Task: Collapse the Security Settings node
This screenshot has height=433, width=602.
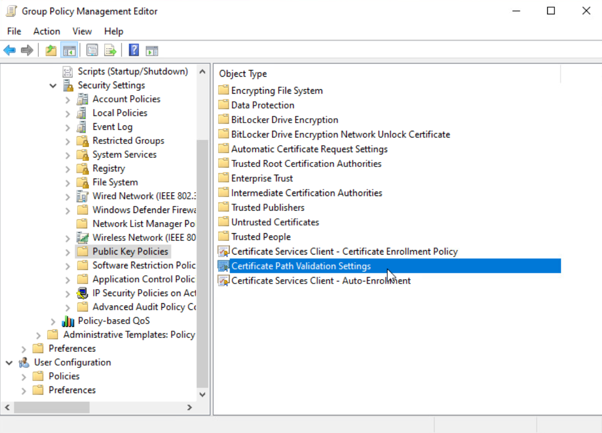Action: 53,86
